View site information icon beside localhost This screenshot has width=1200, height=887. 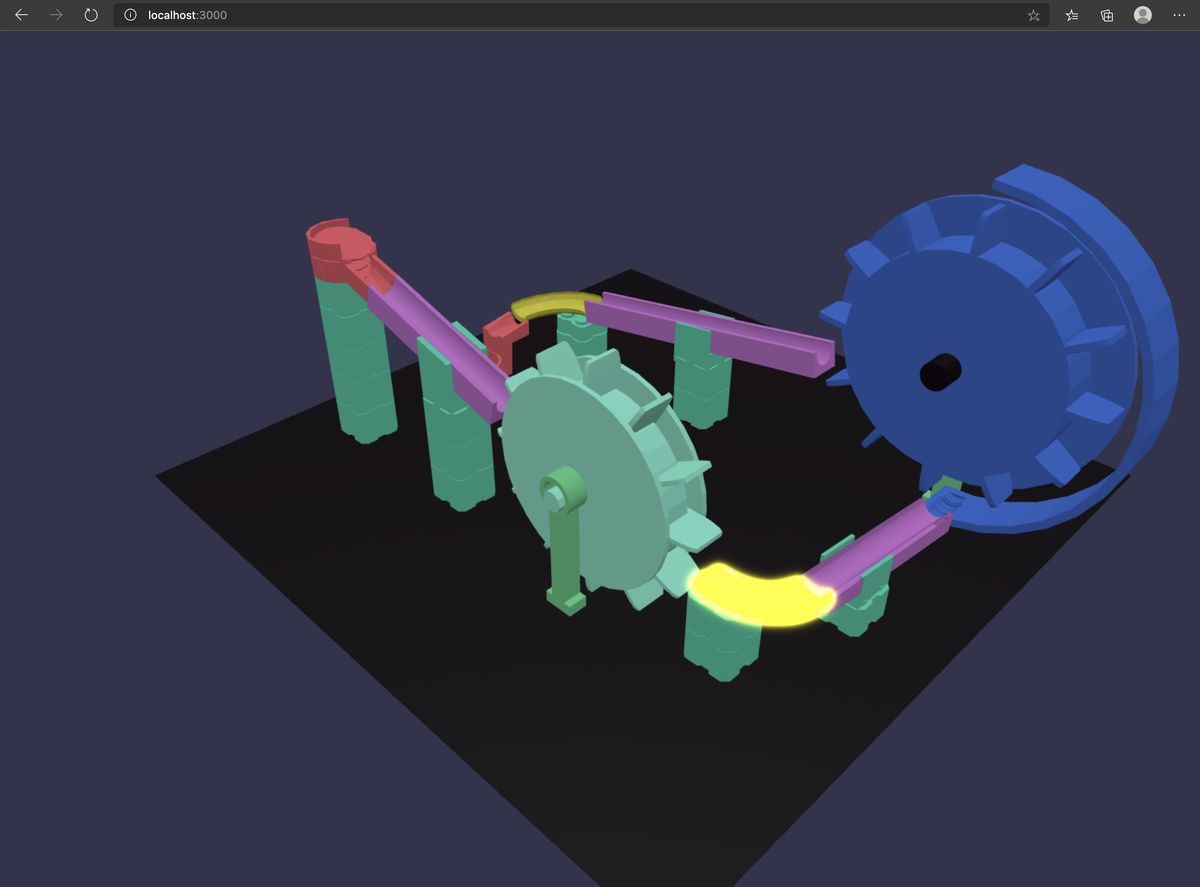click(130, 15)
